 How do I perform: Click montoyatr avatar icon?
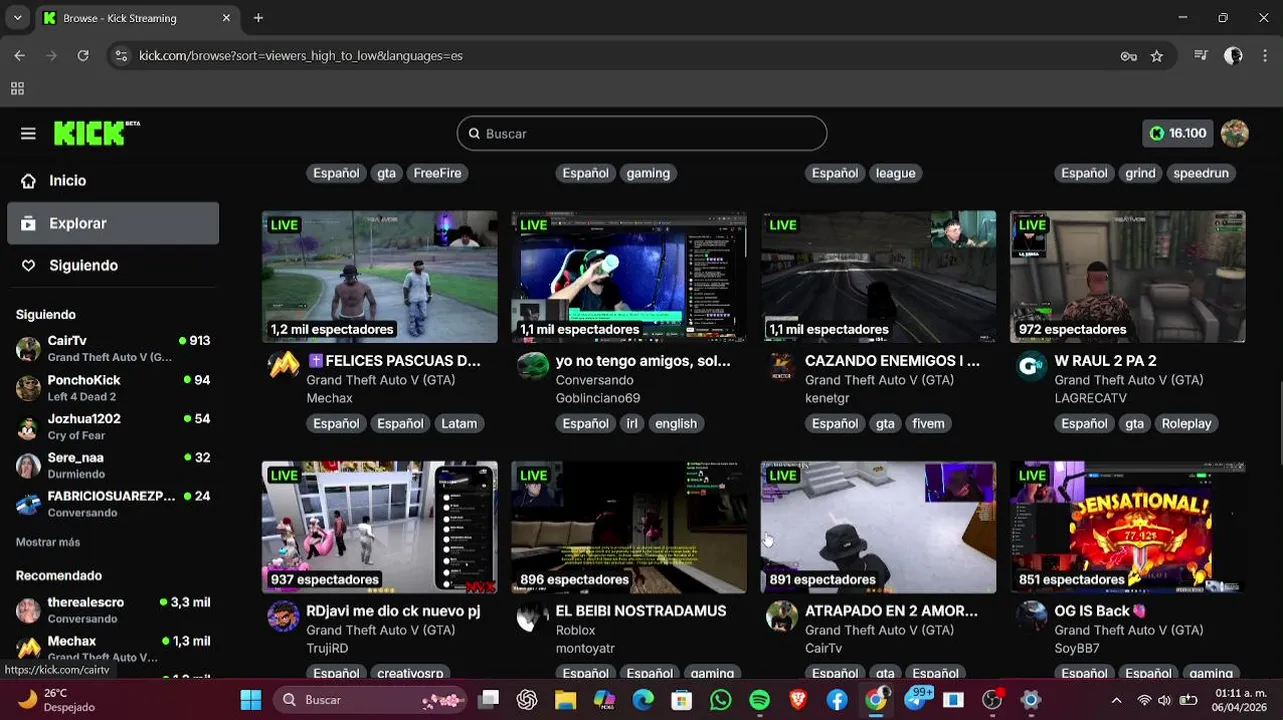(533, 616)
